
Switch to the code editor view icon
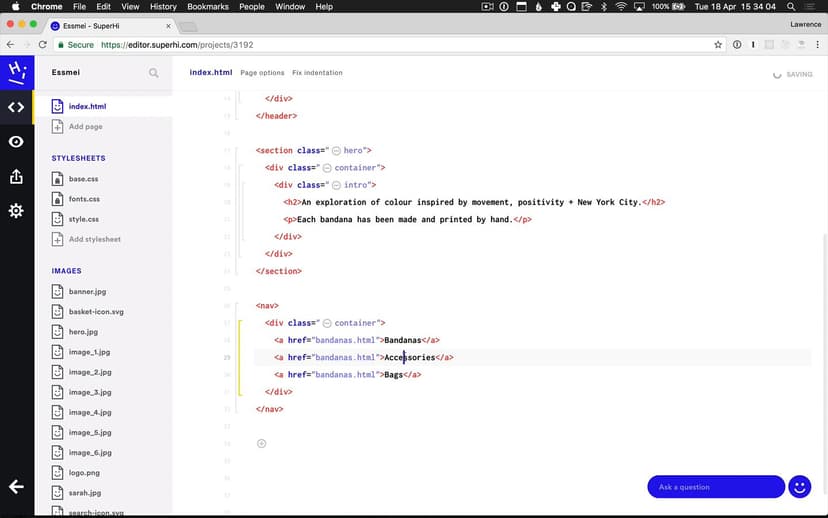coord(16,107)
